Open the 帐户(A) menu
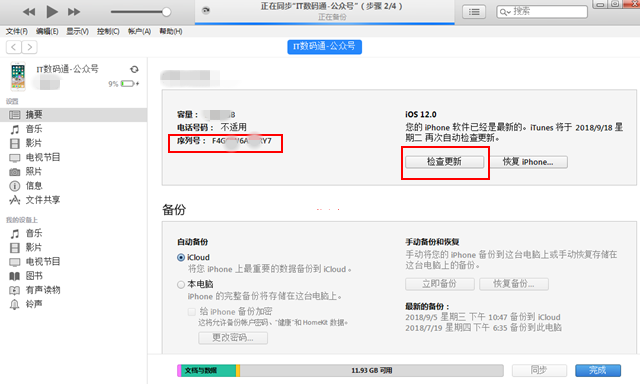This screenshot has width=640, height=384. (139, 31)
